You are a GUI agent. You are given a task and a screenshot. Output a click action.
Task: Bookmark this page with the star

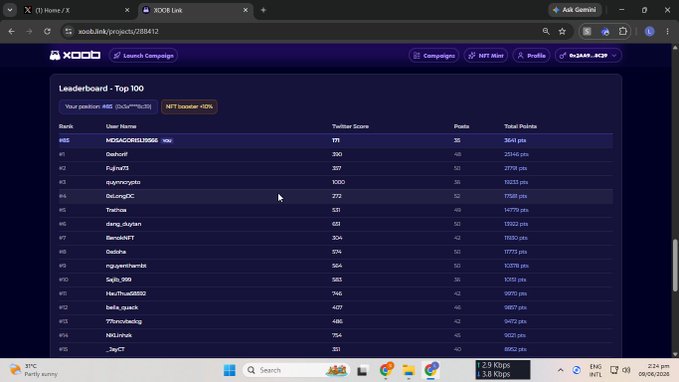(562, 31)
